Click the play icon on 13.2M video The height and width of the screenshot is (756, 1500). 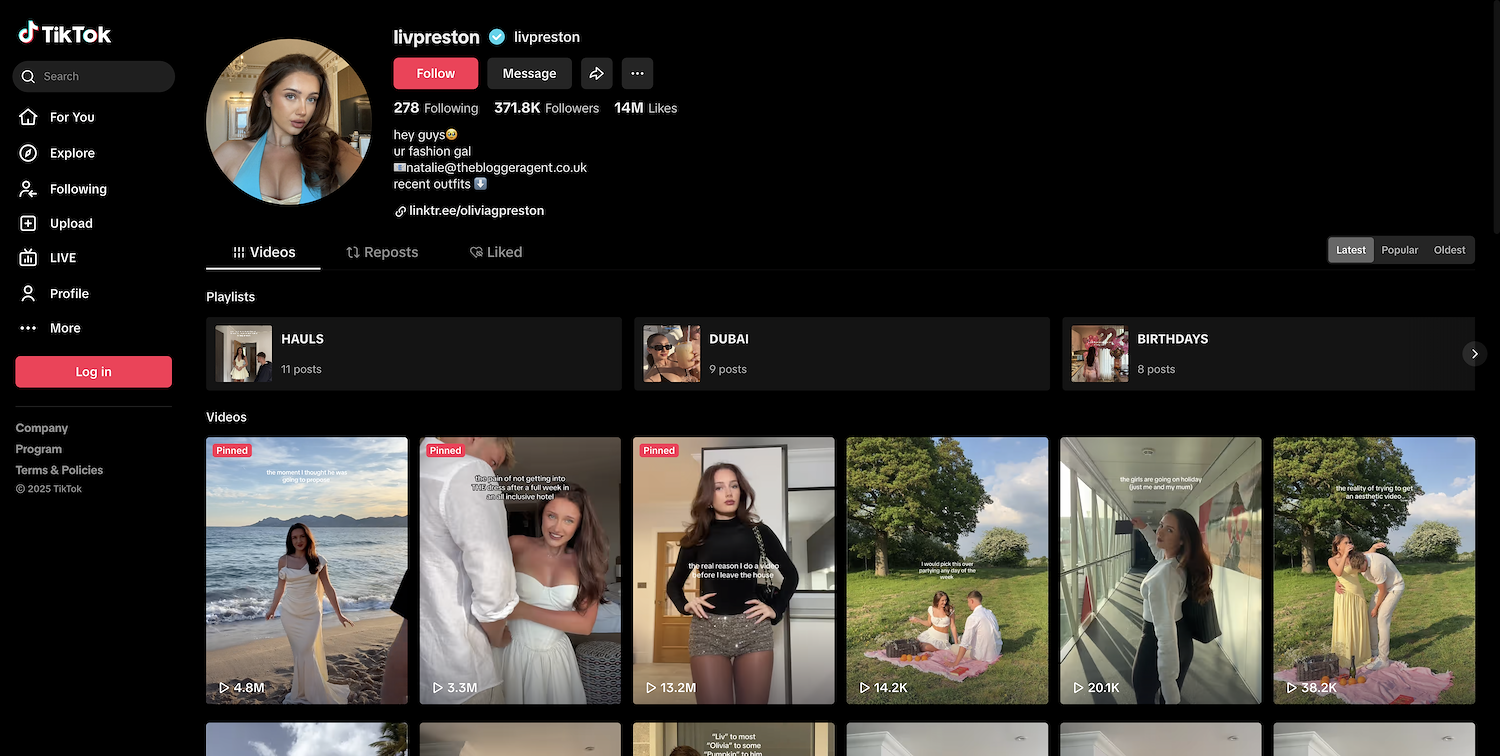coord(651,688)
